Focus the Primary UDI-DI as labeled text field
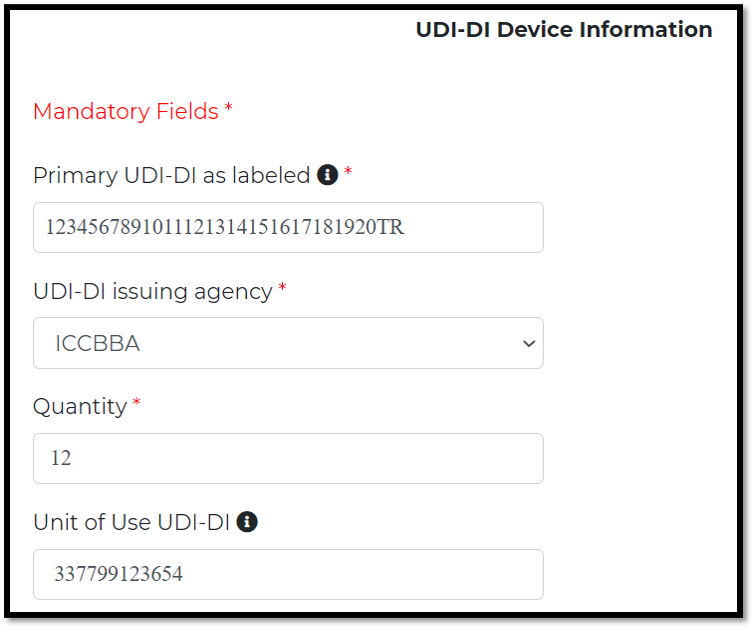755x629 pixels. [288, 227]
